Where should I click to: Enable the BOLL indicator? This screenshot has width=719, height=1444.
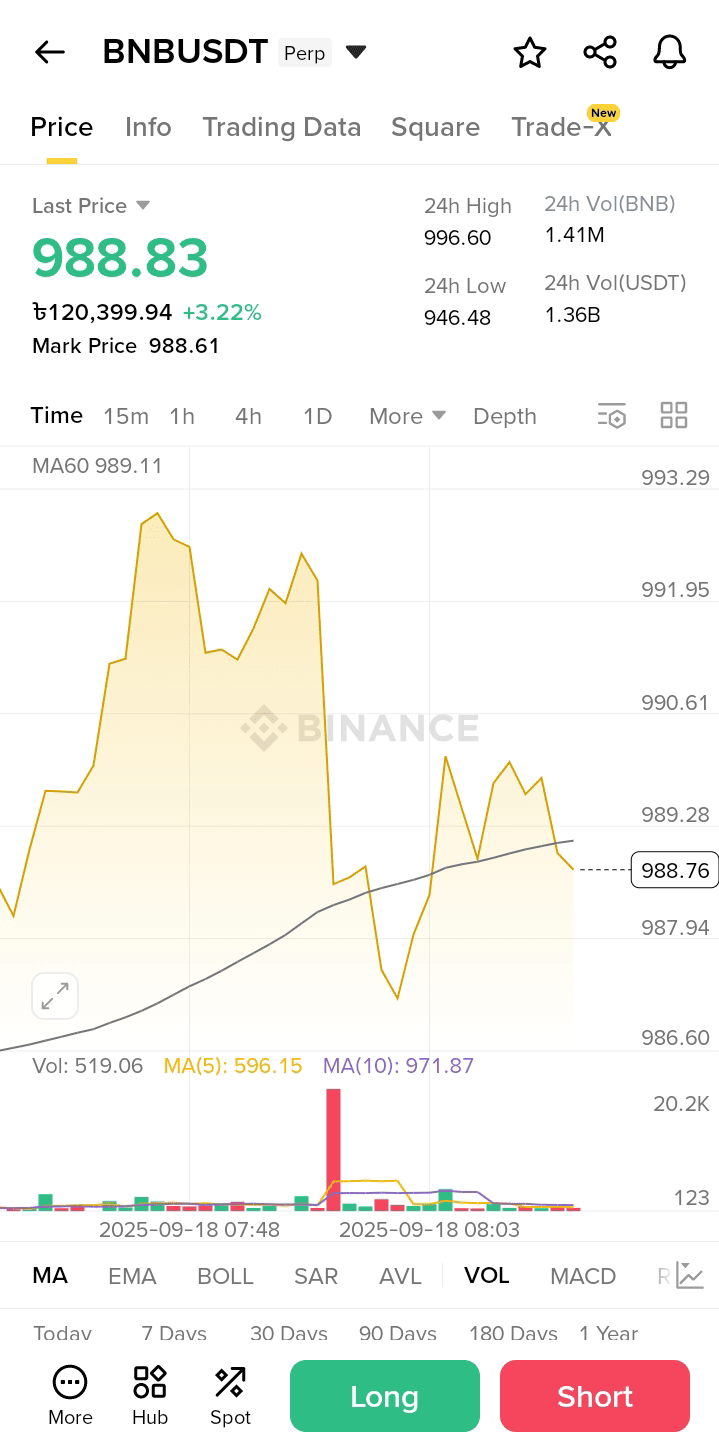point(225,1276)
